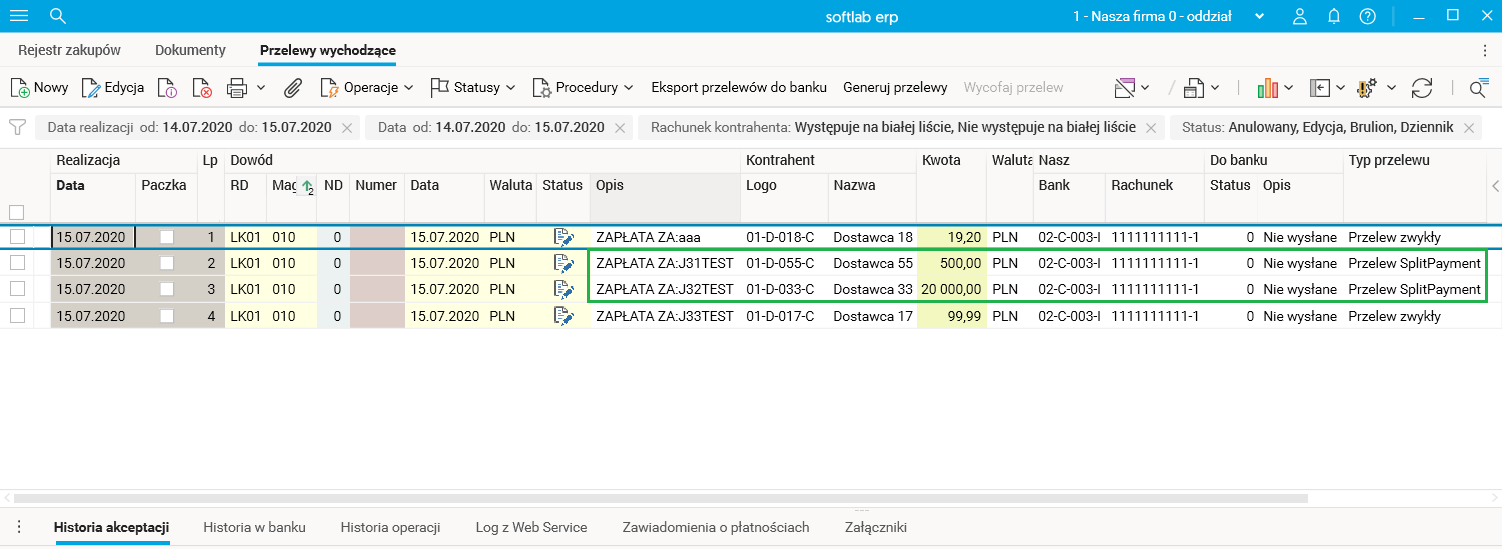The image size is (1503, 550).
Task: Select row checkbox for Dostawca 17
Action: 16,316
